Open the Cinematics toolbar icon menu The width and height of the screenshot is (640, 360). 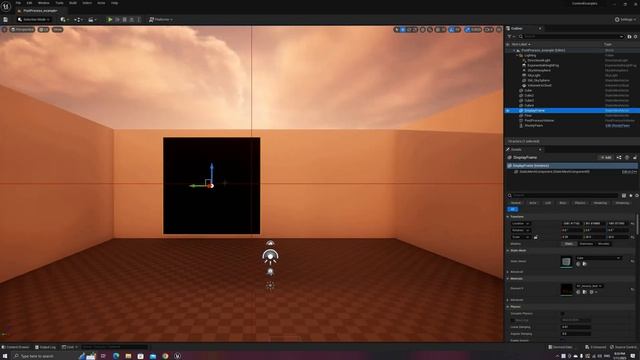(x=92, y=20)
